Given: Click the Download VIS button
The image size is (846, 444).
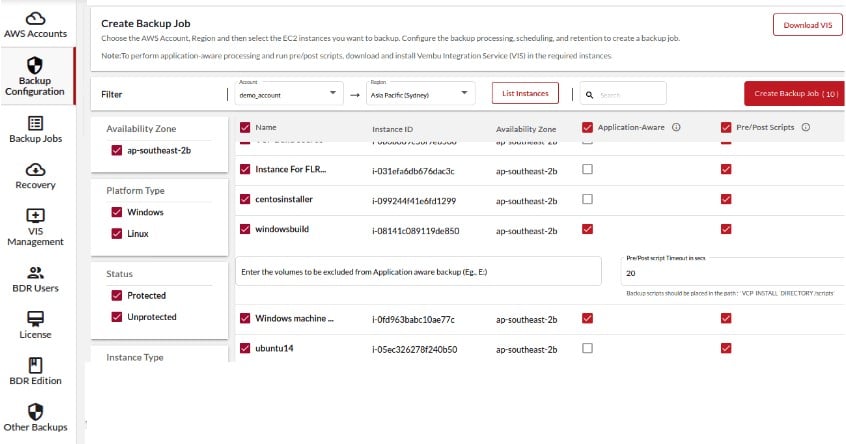Looking at the screenshot, I should click(807, 25).
